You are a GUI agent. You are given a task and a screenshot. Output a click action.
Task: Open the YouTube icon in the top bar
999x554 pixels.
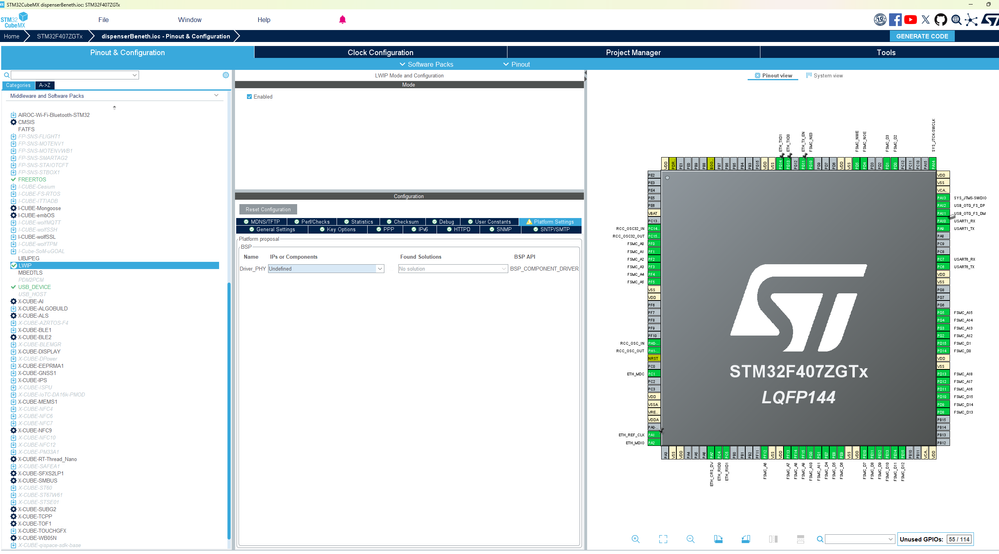click(x=911, y=19)
